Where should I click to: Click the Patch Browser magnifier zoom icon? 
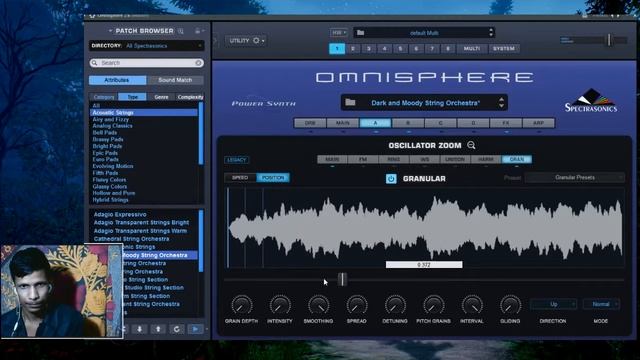point(180,31)
